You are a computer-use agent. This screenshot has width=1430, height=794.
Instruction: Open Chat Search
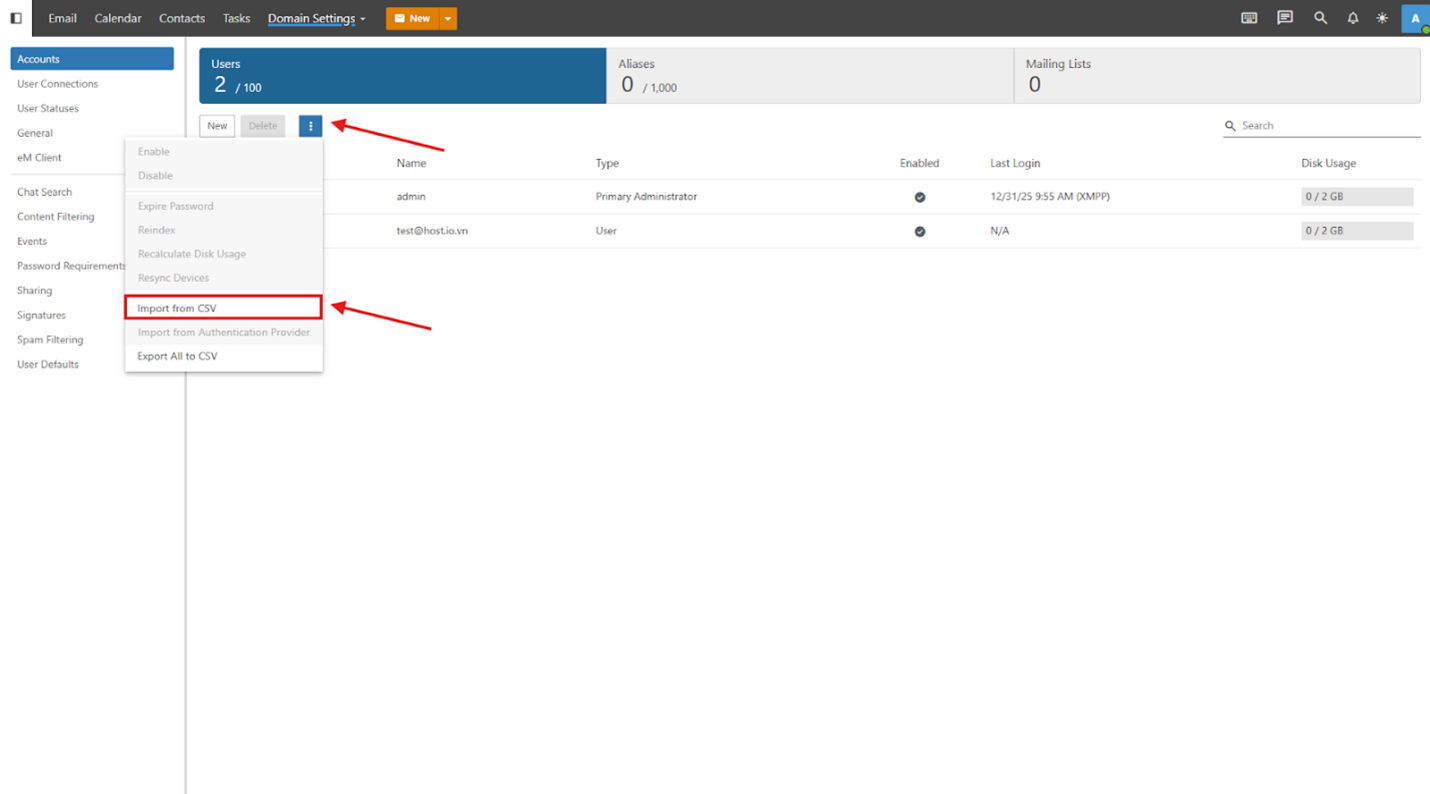pyautogui.click(x=45, y=192)
